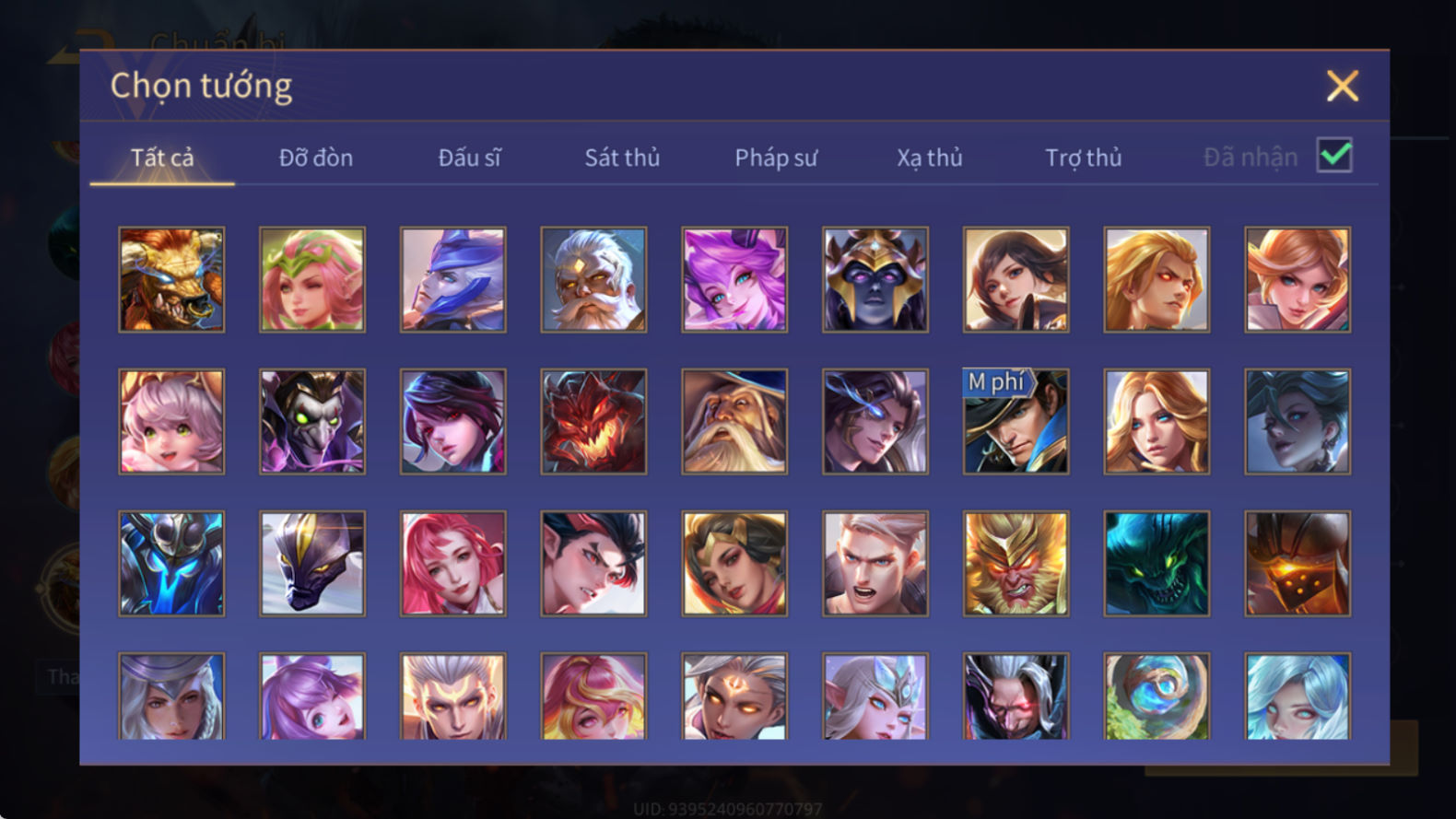Select the 'Đấu sĩ' category tab

[x=469, y=158]
